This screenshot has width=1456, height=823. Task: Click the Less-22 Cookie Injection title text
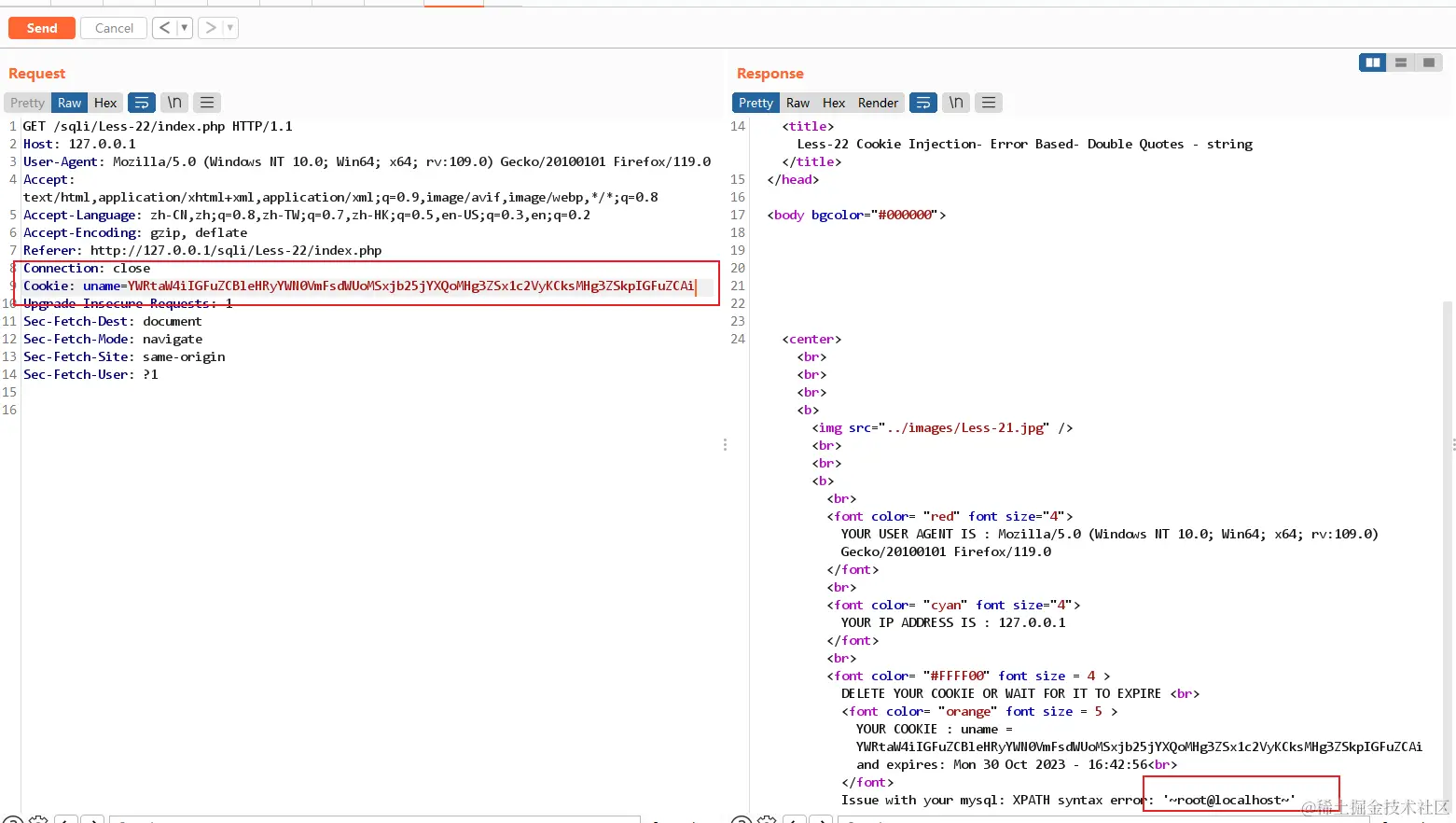[x=1025, y=144]
